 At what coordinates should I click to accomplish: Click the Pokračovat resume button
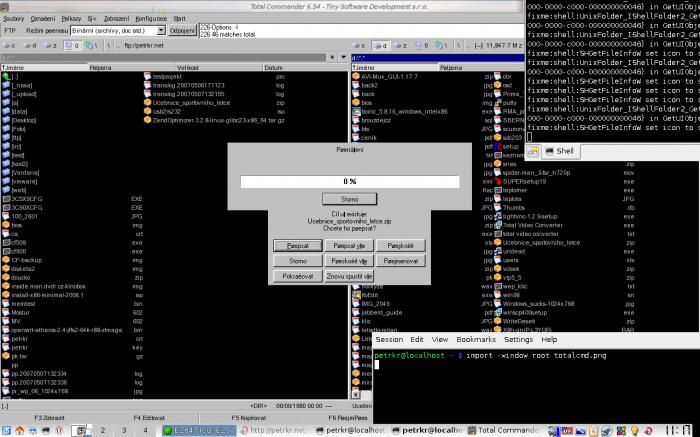[298, 276]
